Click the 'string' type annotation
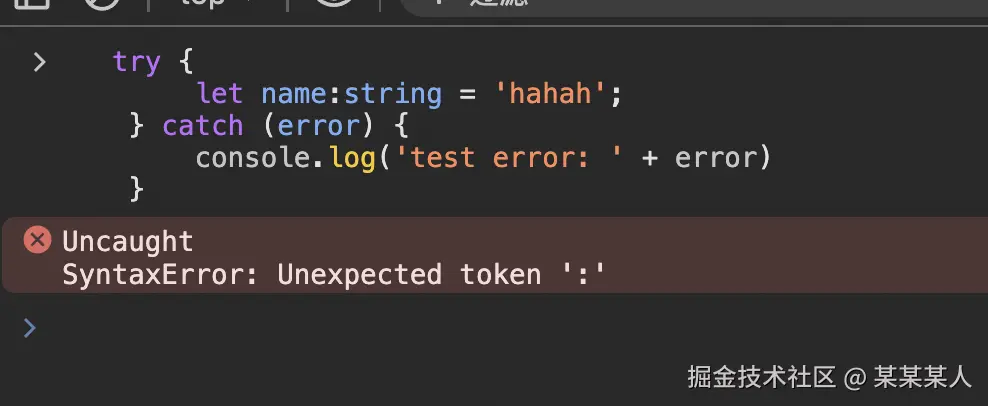988x406 pixels. coord(393,94)
